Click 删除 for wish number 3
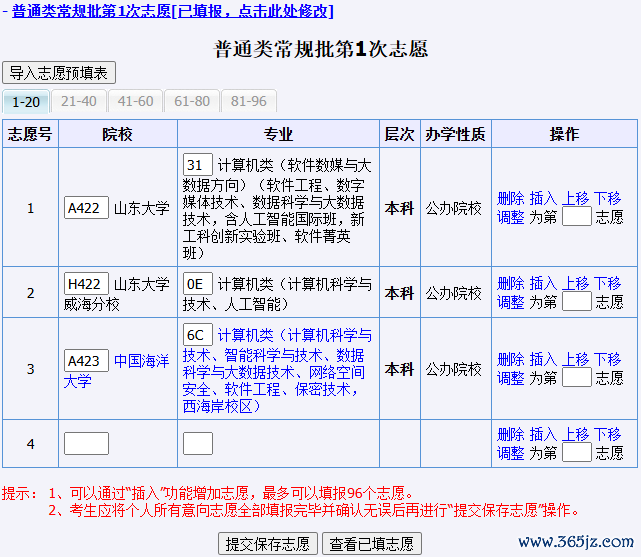 click(x=511, y=359)
